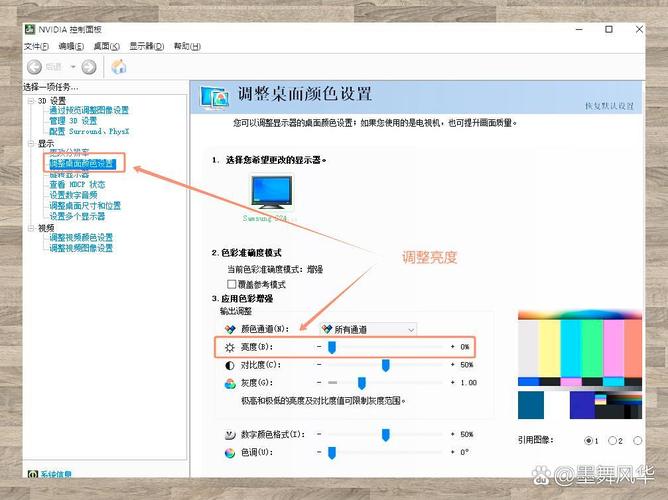Screen dimensions: 668x500
Task: Click the gamma colored-circles icon
Action: tap(230, 384)
